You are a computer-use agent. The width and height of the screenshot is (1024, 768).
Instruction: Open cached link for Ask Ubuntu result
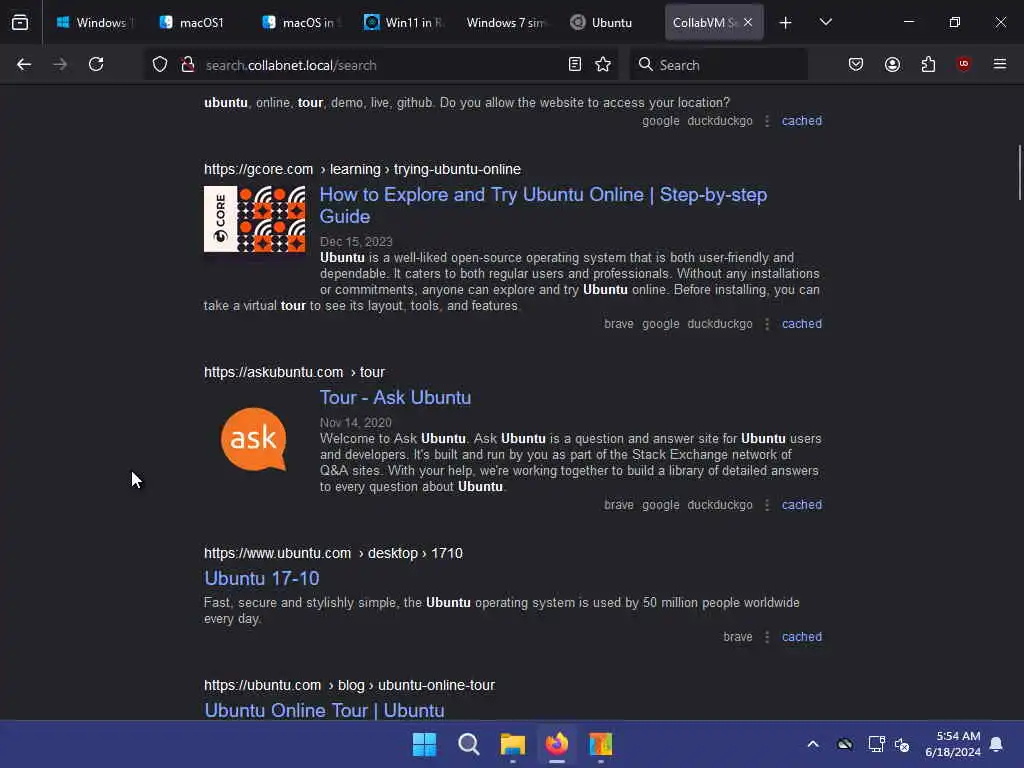801,504
